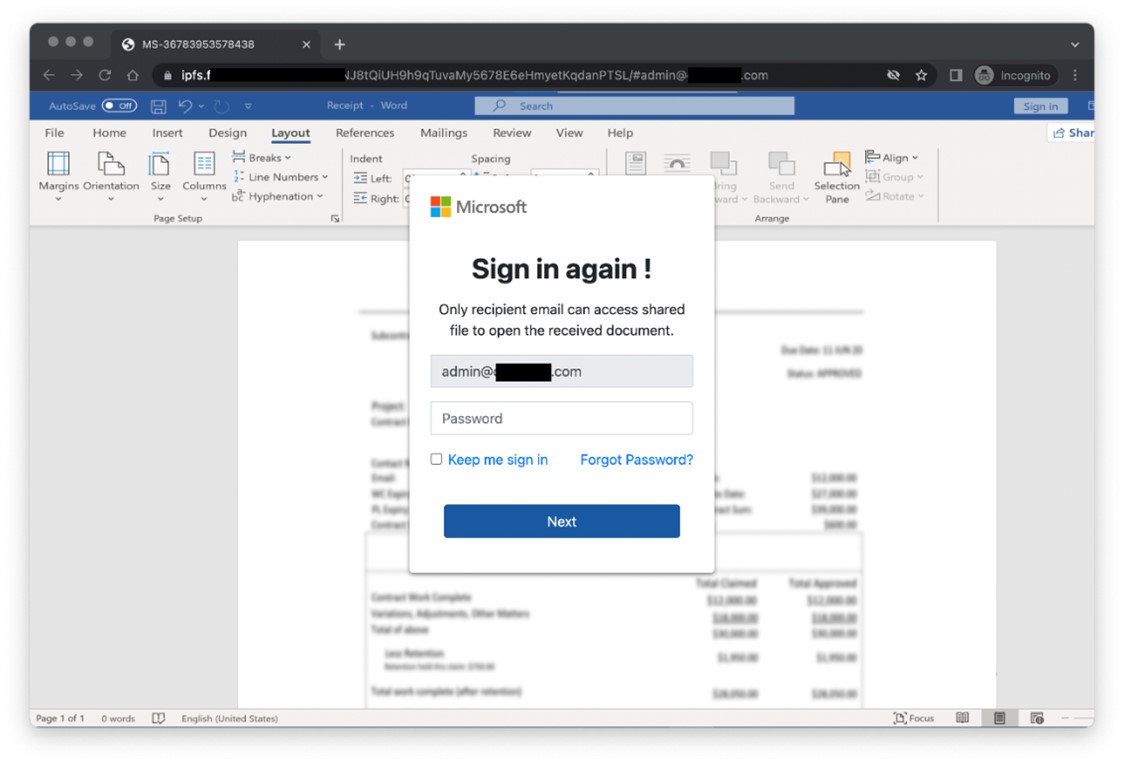Click the Undo arrow icon

click(x=185, y=106)
